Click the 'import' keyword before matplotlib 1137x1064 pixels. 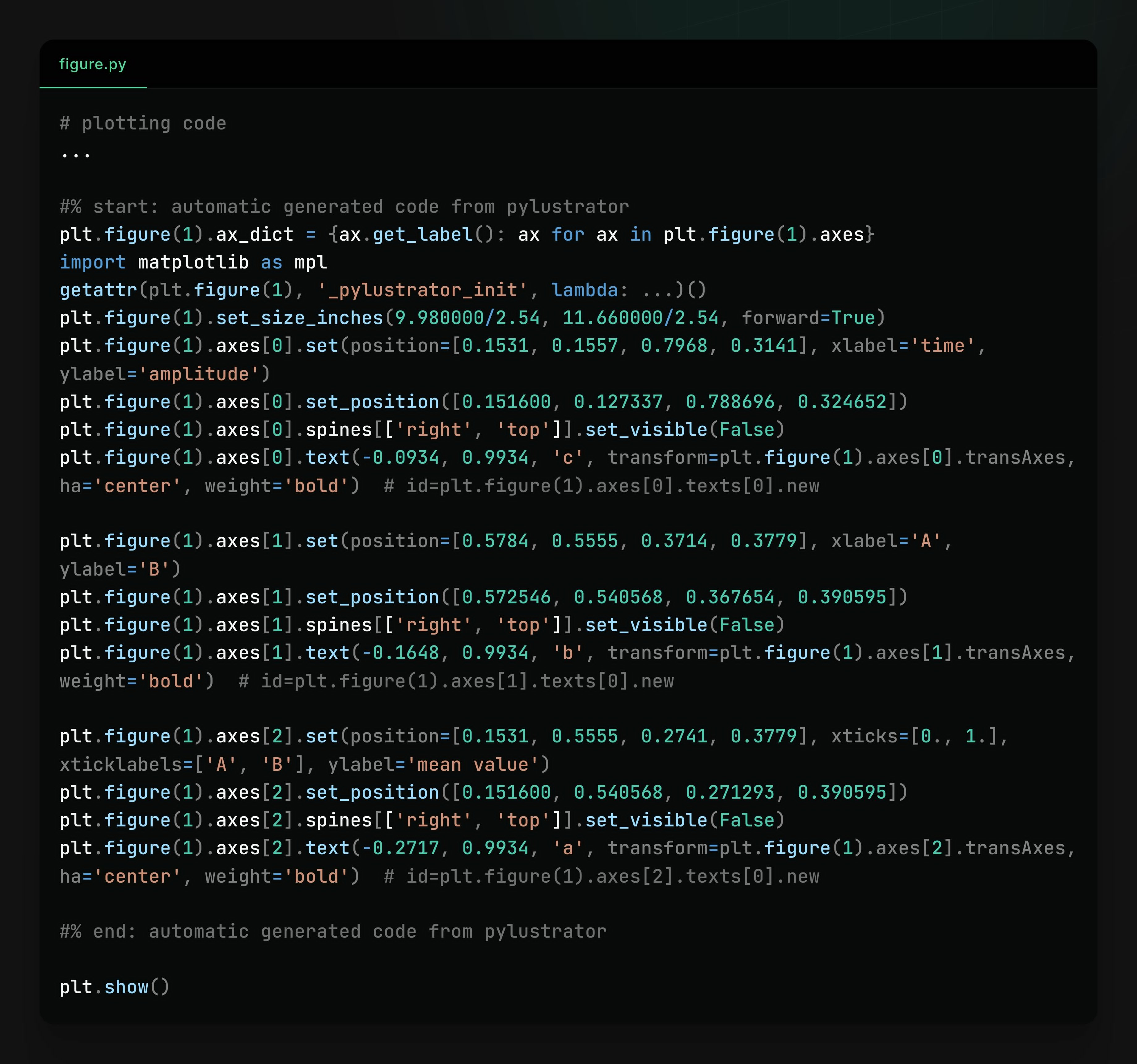coord(92,262)
